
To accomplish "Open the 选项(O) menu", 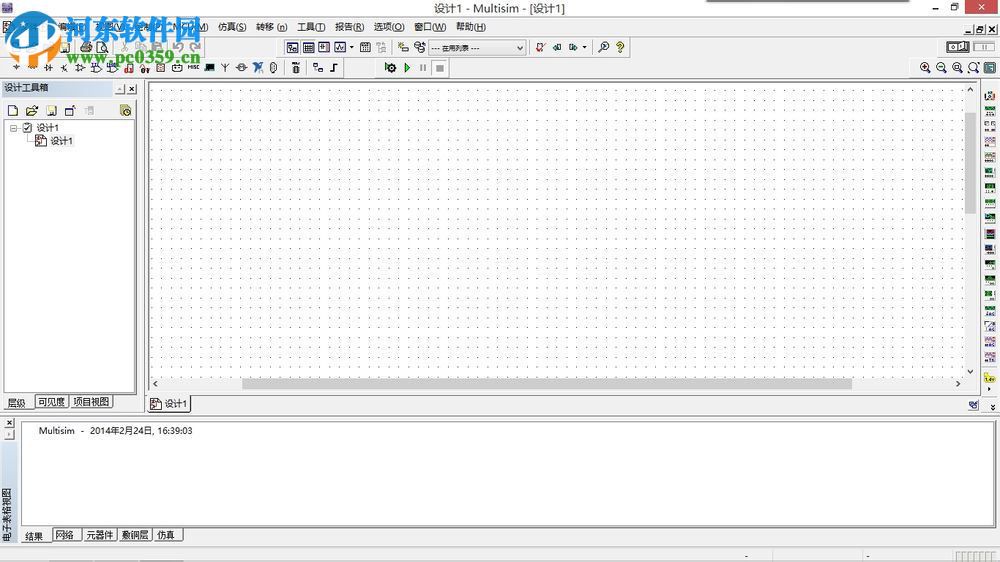I will click(389, 27).
